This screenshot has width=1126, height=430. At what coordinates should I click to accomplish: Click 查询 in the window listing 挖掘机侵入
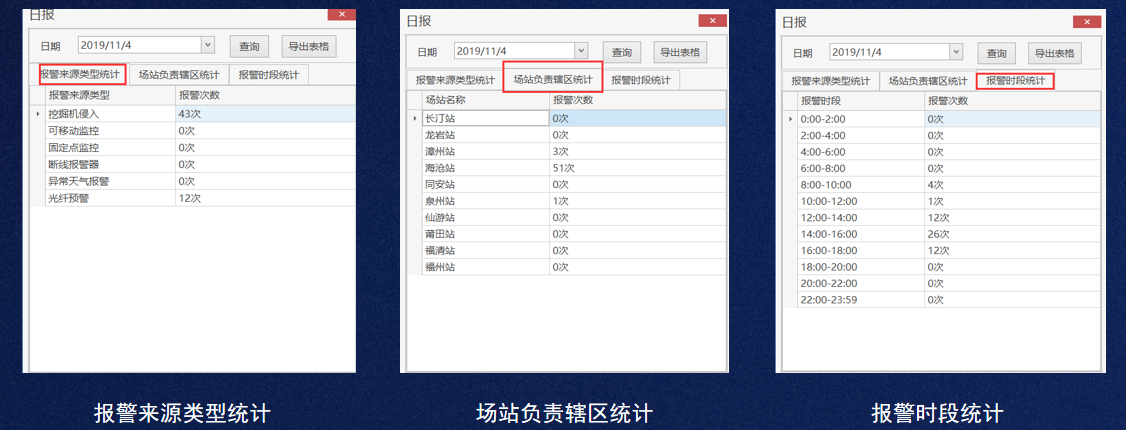(x=250, y=46)
